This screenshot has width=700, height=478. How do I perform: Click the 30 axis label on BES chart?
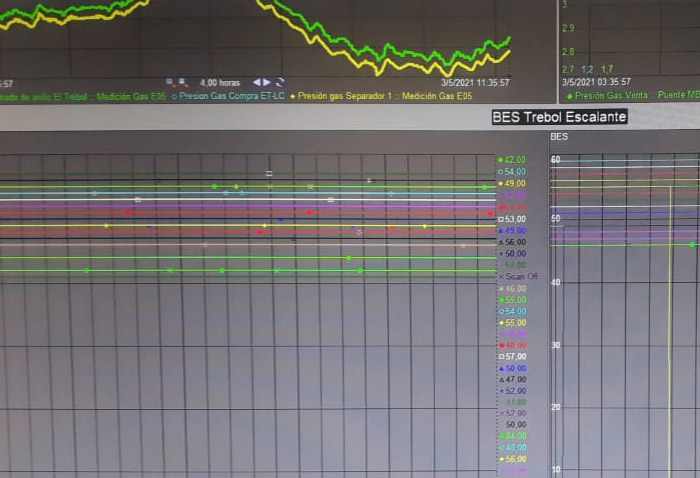point(556,345)
